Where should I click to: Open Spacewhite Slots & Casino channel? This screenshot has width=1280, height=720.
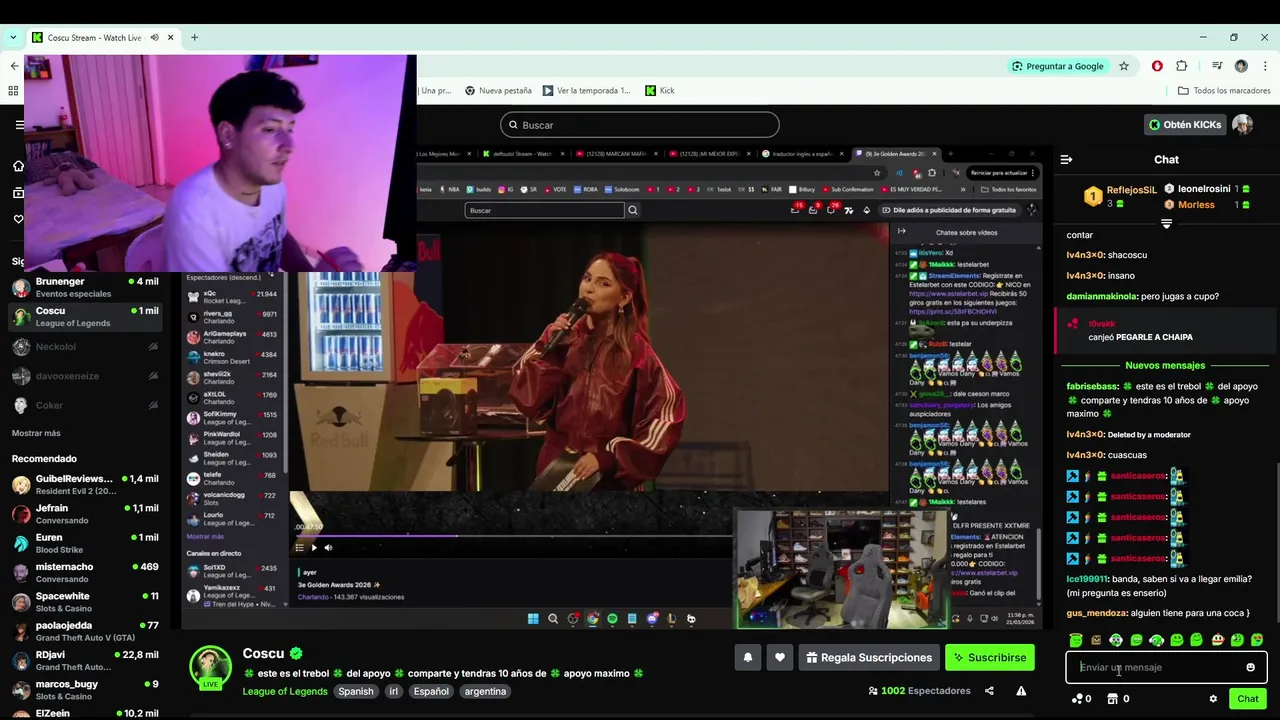pyautogui.click(x=85, y=602)
